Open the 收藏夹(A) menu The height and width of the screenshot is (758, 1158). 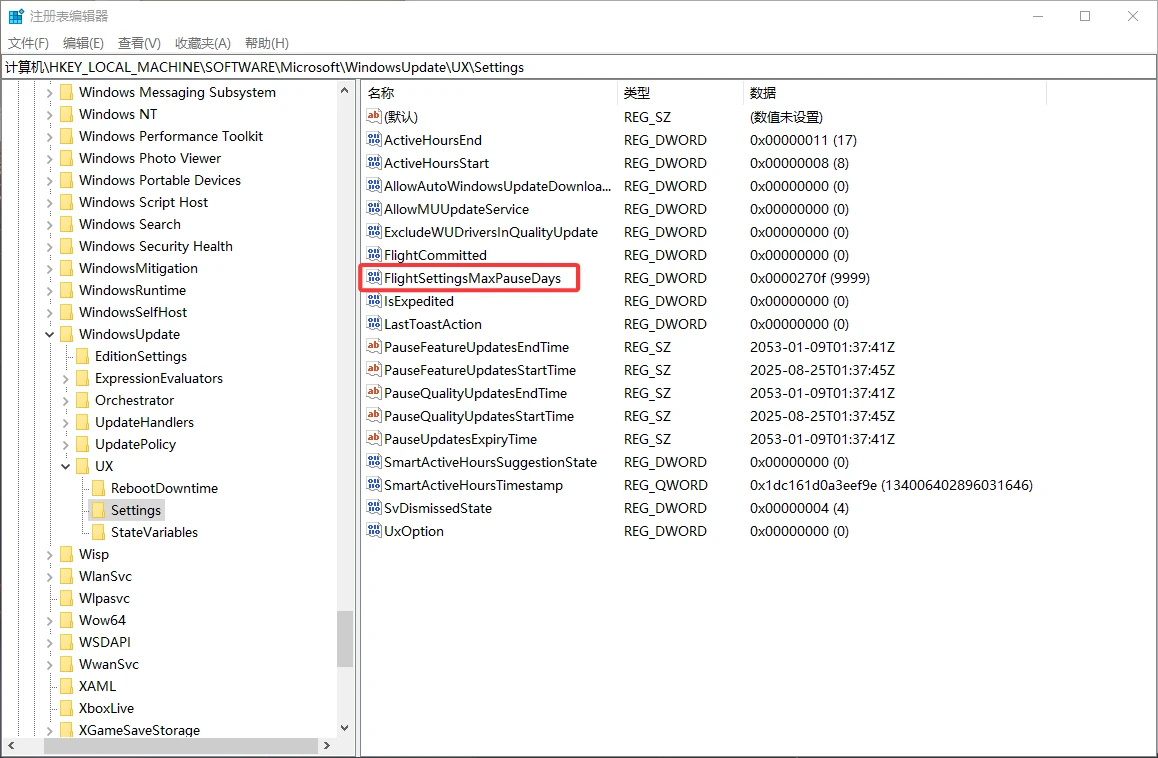[x=202, y=43]
